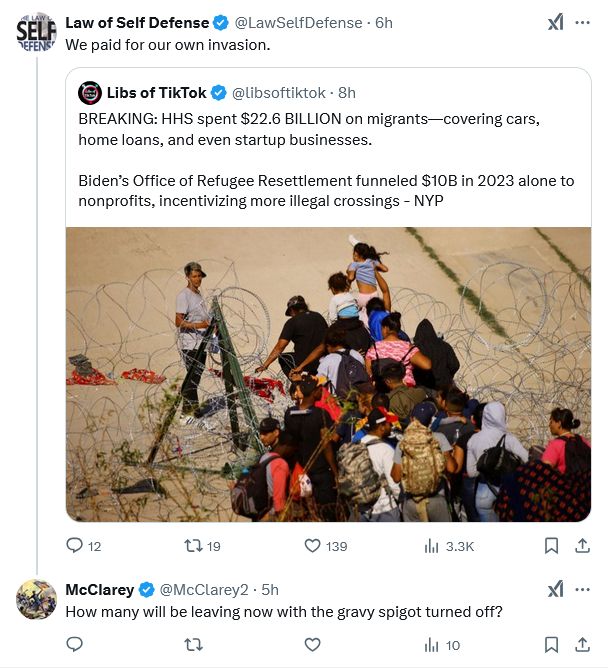This screenshot has width=609, height=669.
Task: Reply to the Law of Self Defense post
Action: 75,546
